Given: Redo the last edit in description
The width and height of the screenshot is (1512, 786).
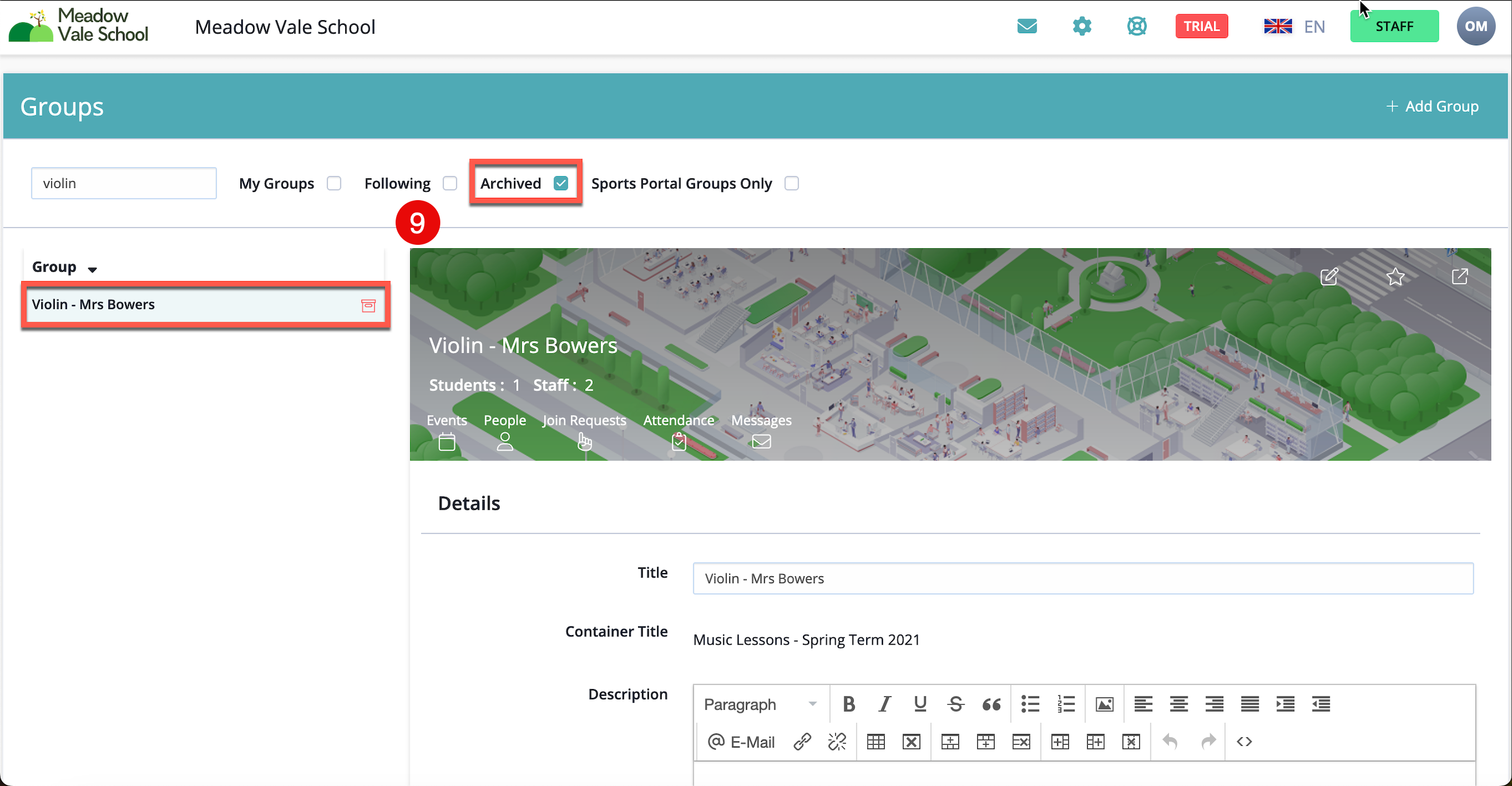Looking at the screenshot, I should 1209,741.
